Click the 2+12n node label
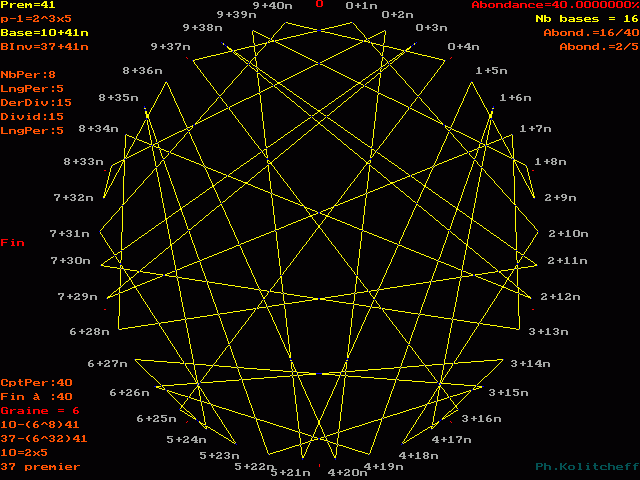 click(x=560, y=297)
